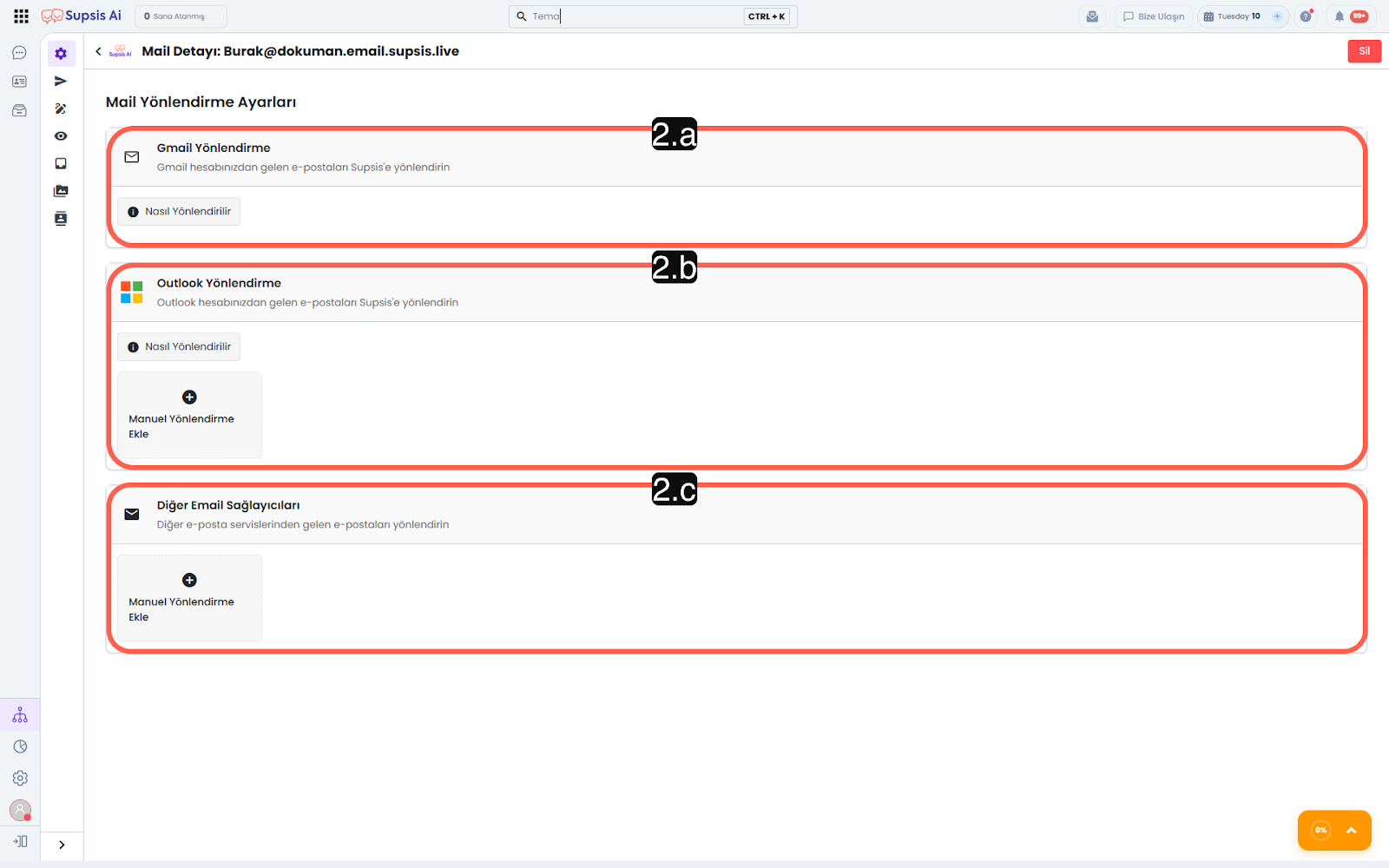Open the apps grid menu
This screenshot has width=1389, height=868.
coord(21,16)
